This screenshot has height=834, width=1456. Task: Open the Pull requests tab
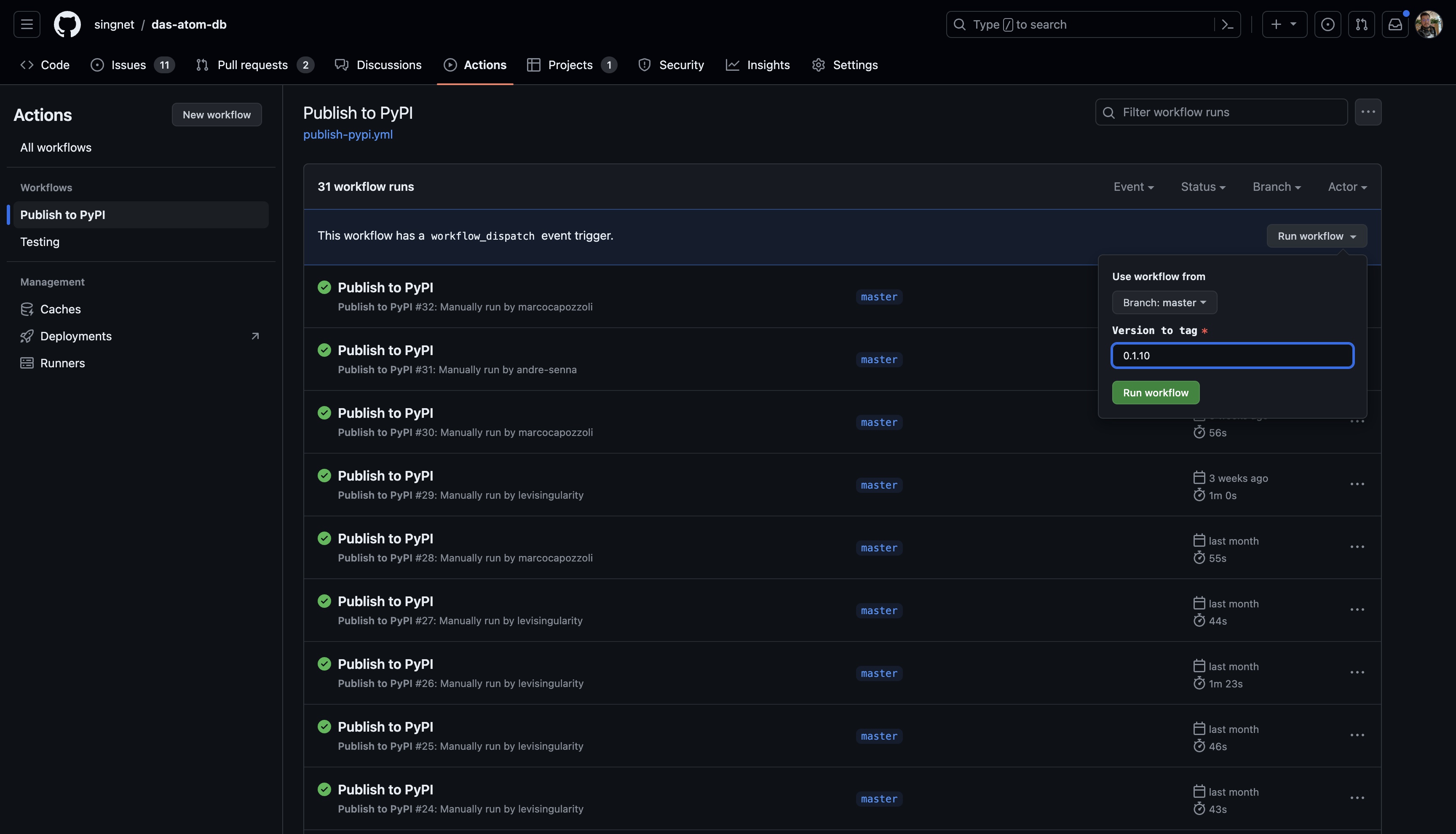pos(255,65)
